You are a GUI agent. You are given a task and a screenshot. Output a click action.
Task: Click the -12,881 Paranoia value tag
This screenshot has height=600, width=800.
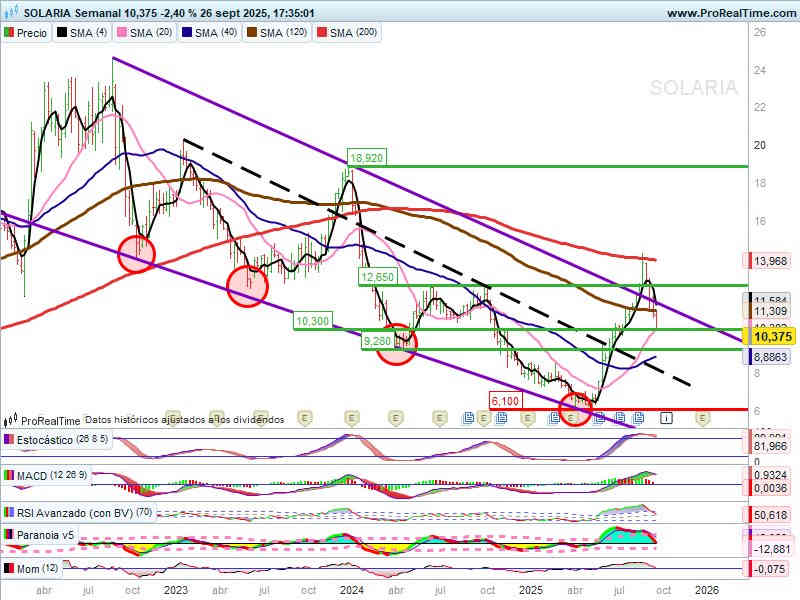point(770,549)
